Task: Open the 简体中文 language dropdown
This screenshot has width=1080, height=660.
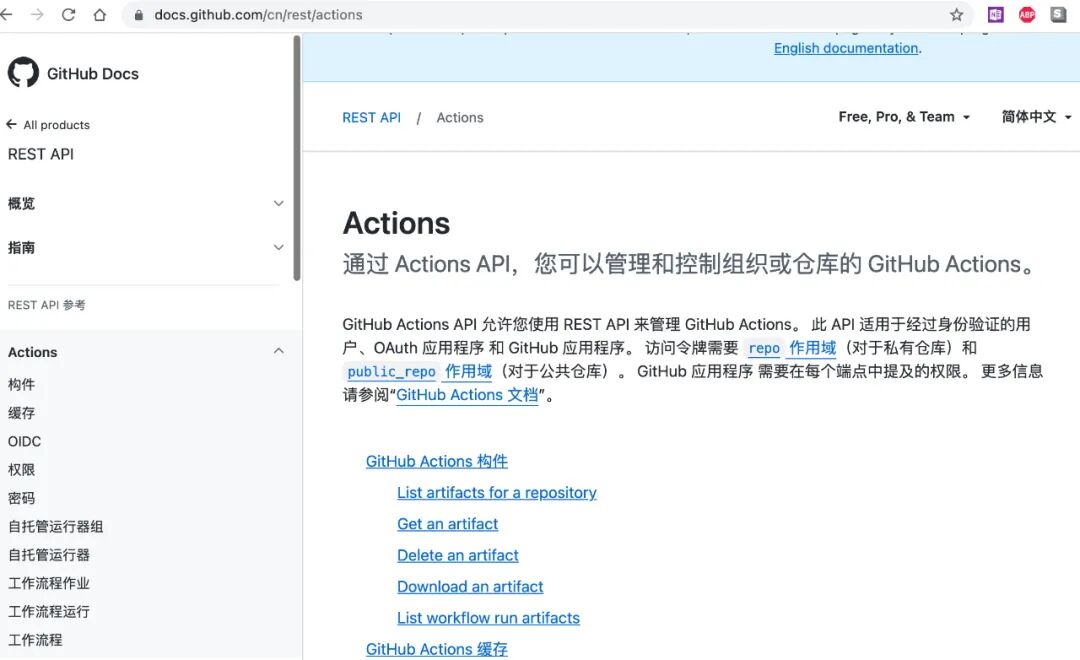Action: tap(1036, 117)
